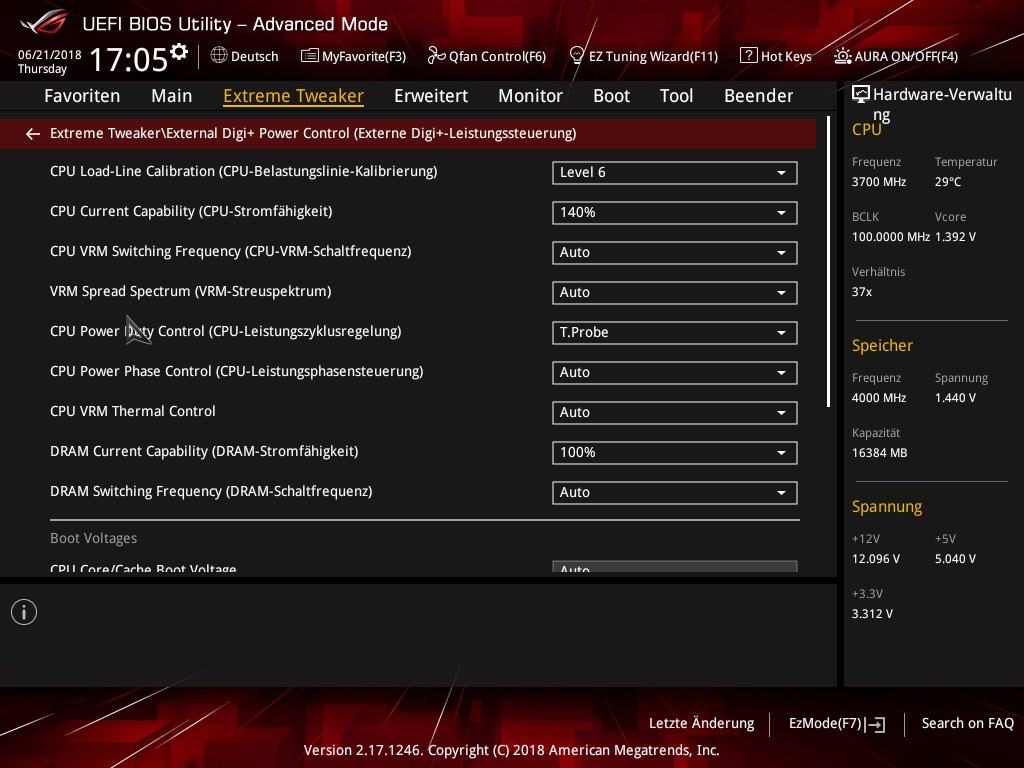Open CPU VRM Thermal Control dropdown
The height and width of the screenshot is (768, 1024).
675,412
